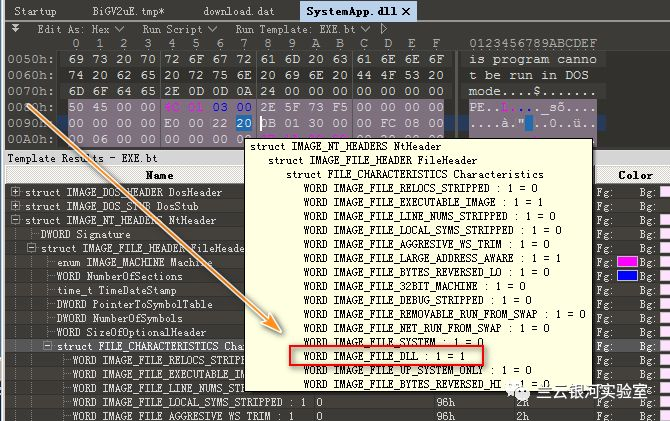Viewport: 670px width, 421px height.
Task: Click the magenta foreground color swatch
Action: pyautogui.click(x=627, y=262)
